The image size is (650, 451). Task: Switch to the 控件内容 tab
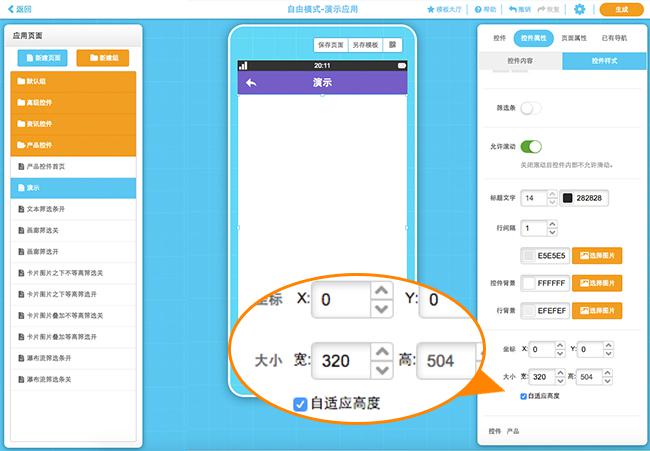click(522, 61)
